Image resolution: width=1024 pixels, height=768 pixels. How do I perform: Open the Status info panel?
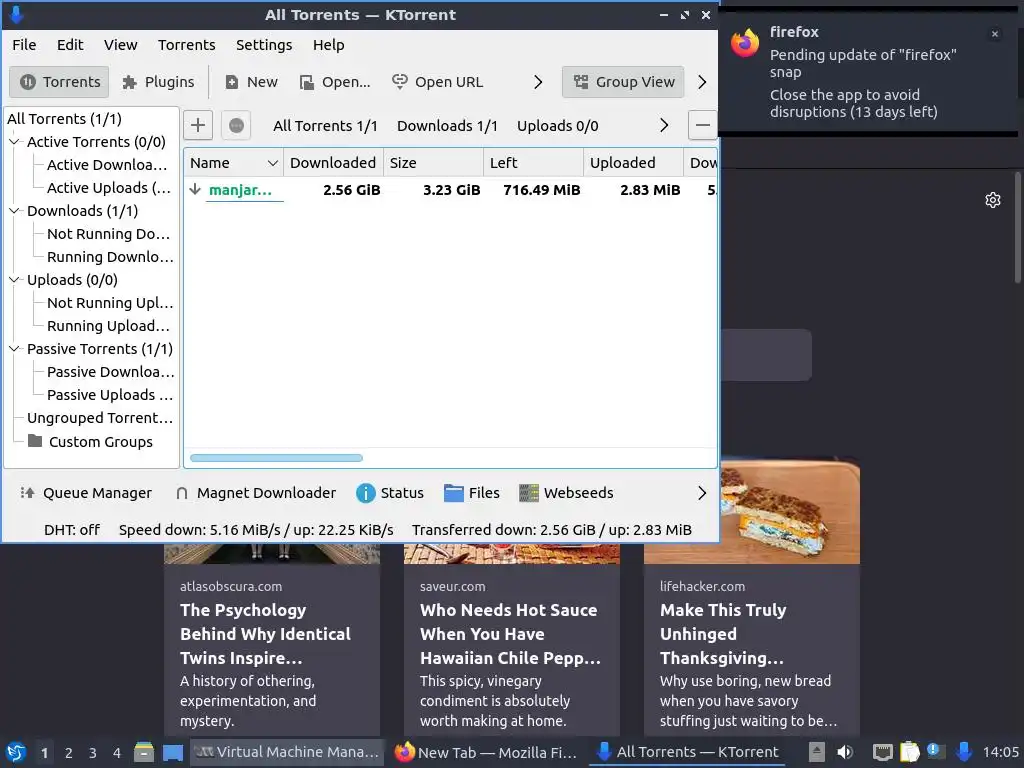click(390, 493)
